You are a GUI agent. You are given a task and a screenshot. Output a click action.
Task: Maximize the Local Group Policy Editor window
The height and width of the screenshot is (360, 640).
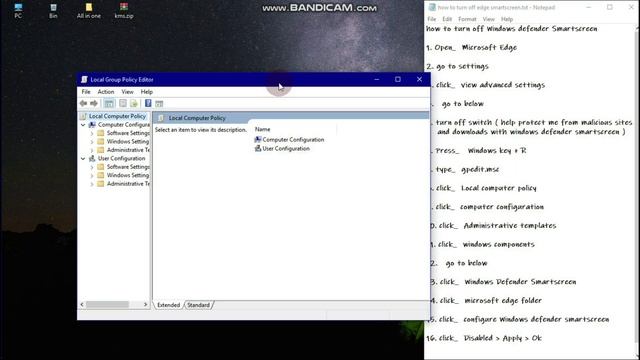click(x=398, y=80)
